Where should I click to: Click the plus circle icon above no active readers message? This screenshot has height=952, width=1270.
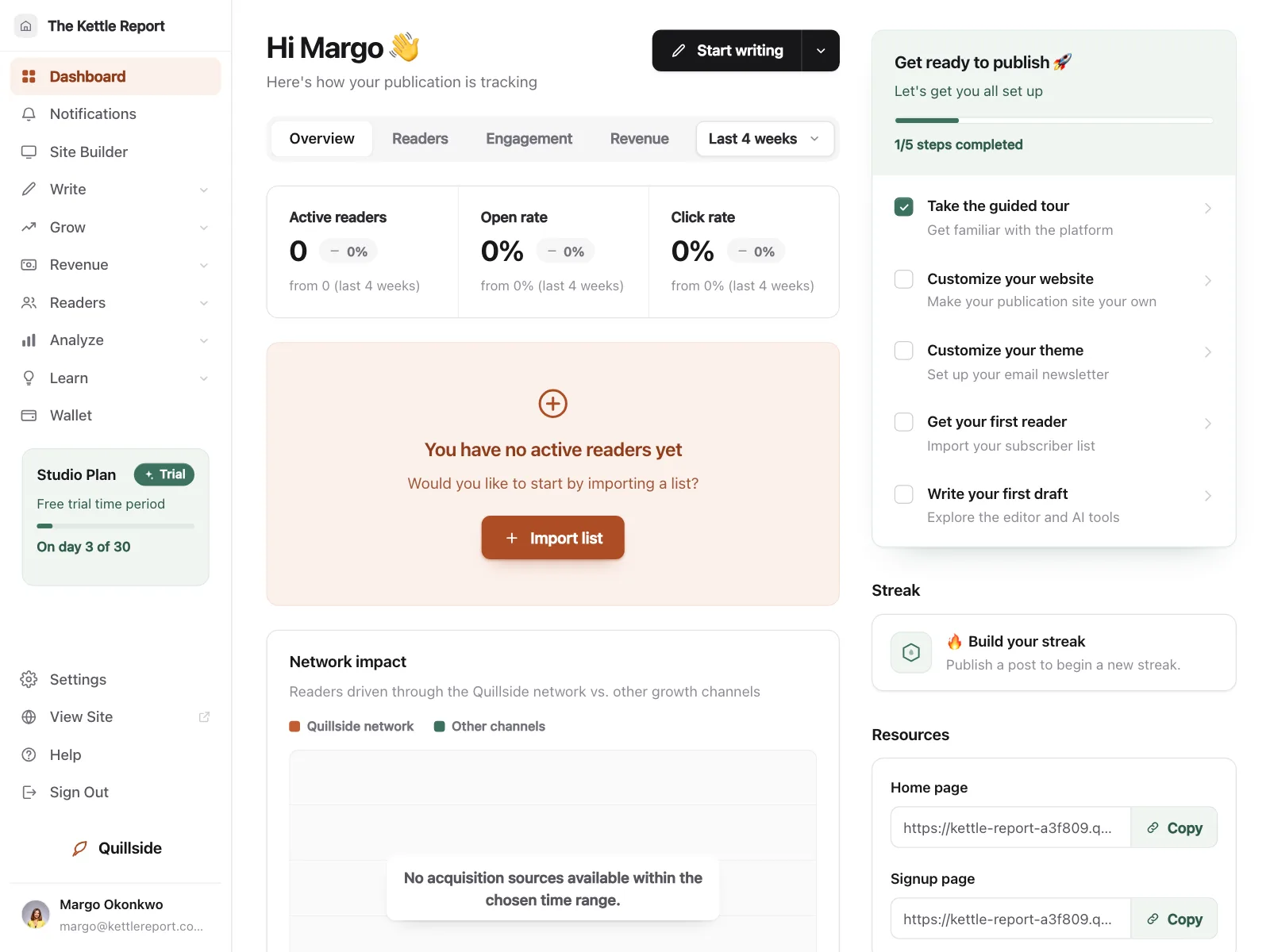click(553, 404)
